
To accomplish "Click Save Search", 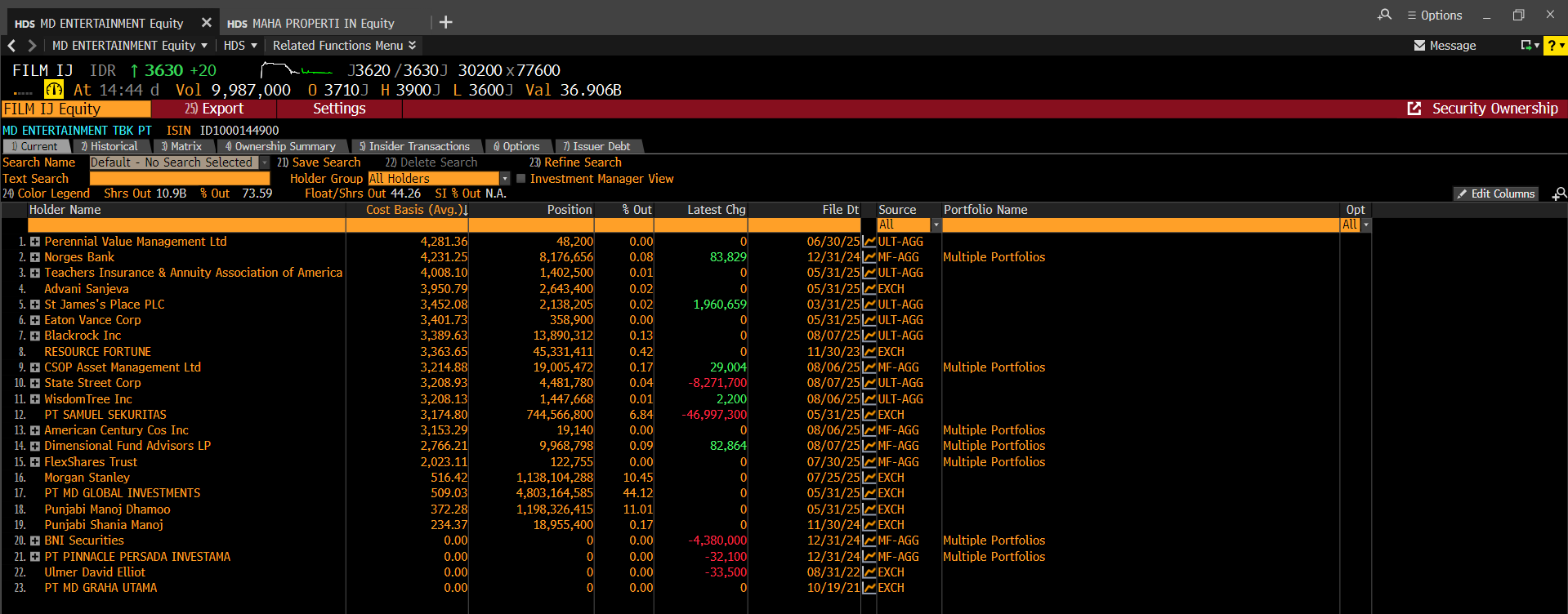I will [319, 162].
